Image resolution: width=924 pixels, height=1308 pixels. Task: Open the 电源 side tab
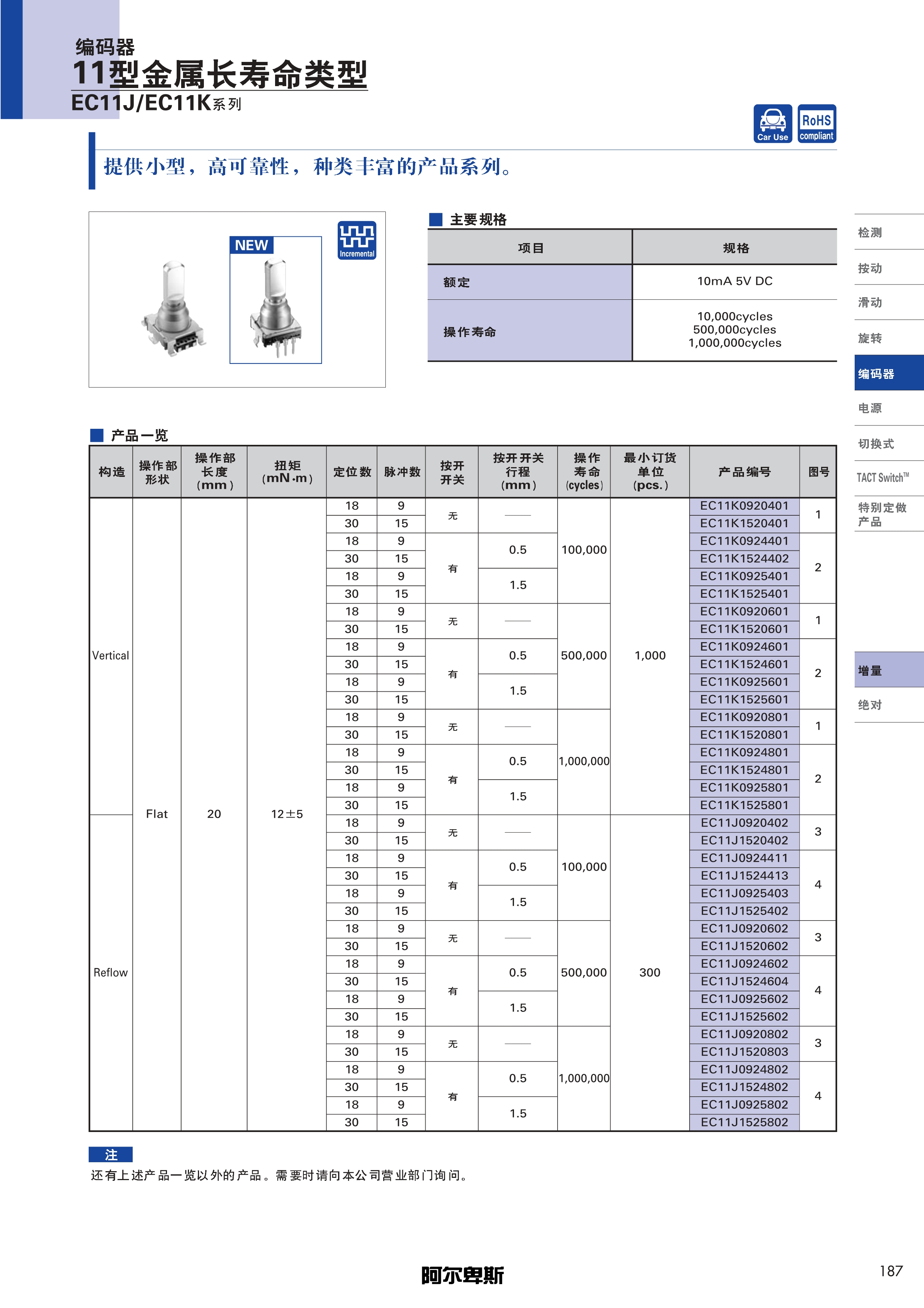tap(870, 408)
